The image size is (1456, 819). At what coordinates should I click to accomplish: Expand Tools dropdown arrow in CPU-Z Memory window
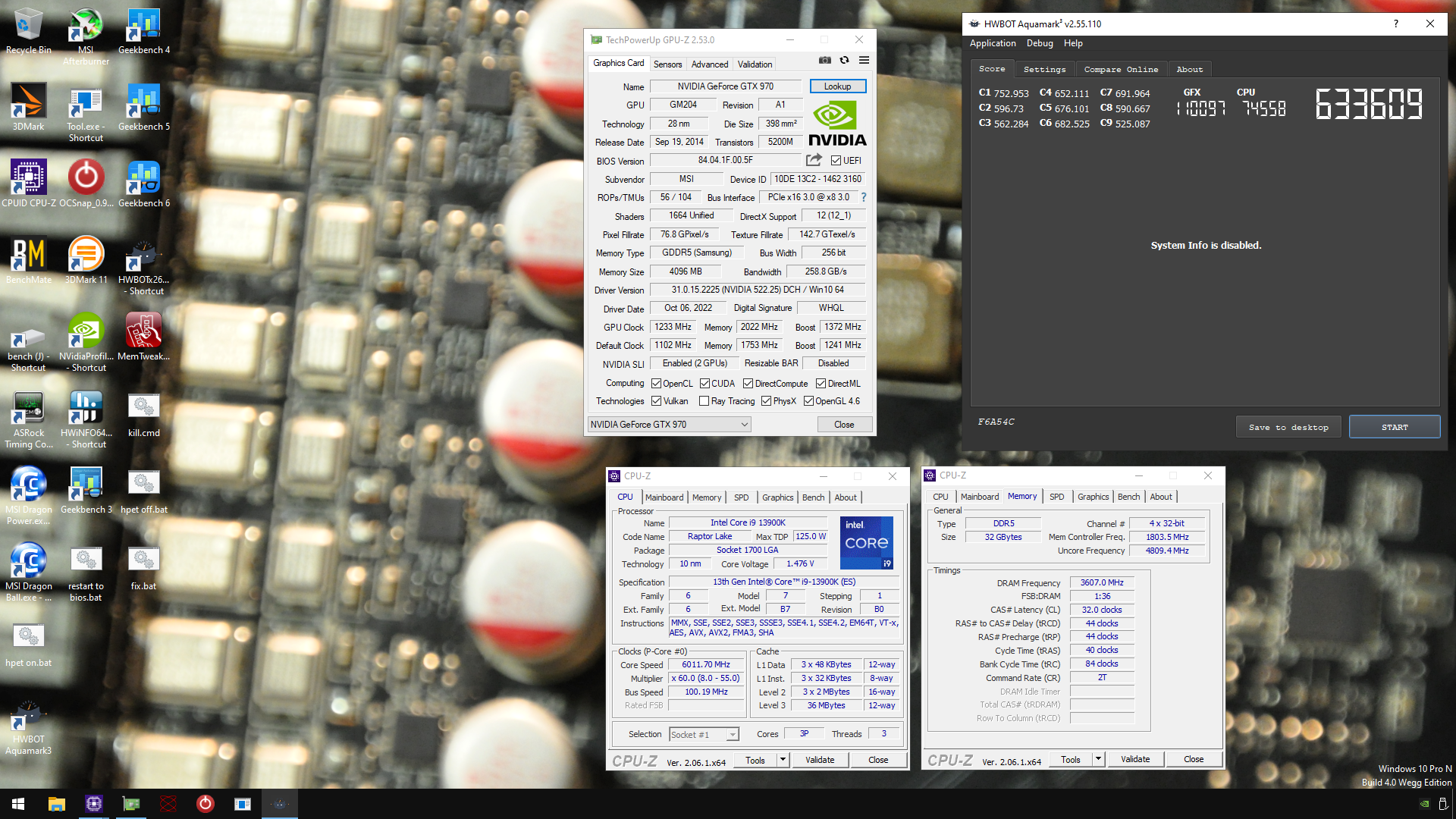click(1098, 758)
